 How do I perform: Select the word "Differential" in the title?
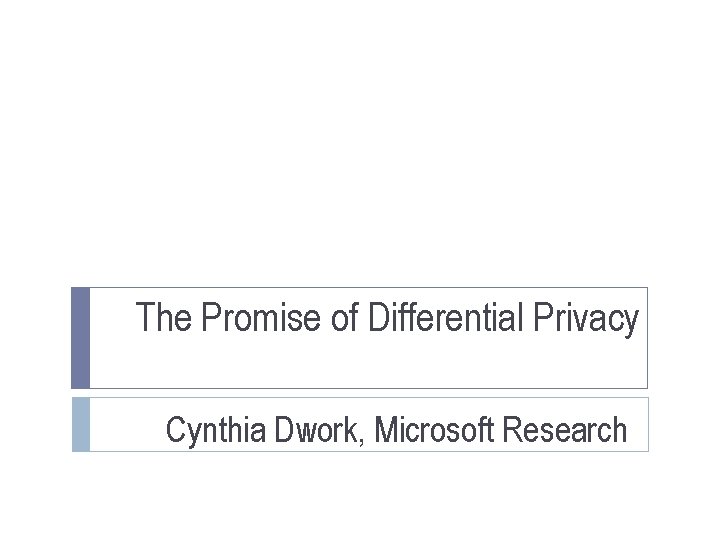pyautogui.click(x=446, y=319)
